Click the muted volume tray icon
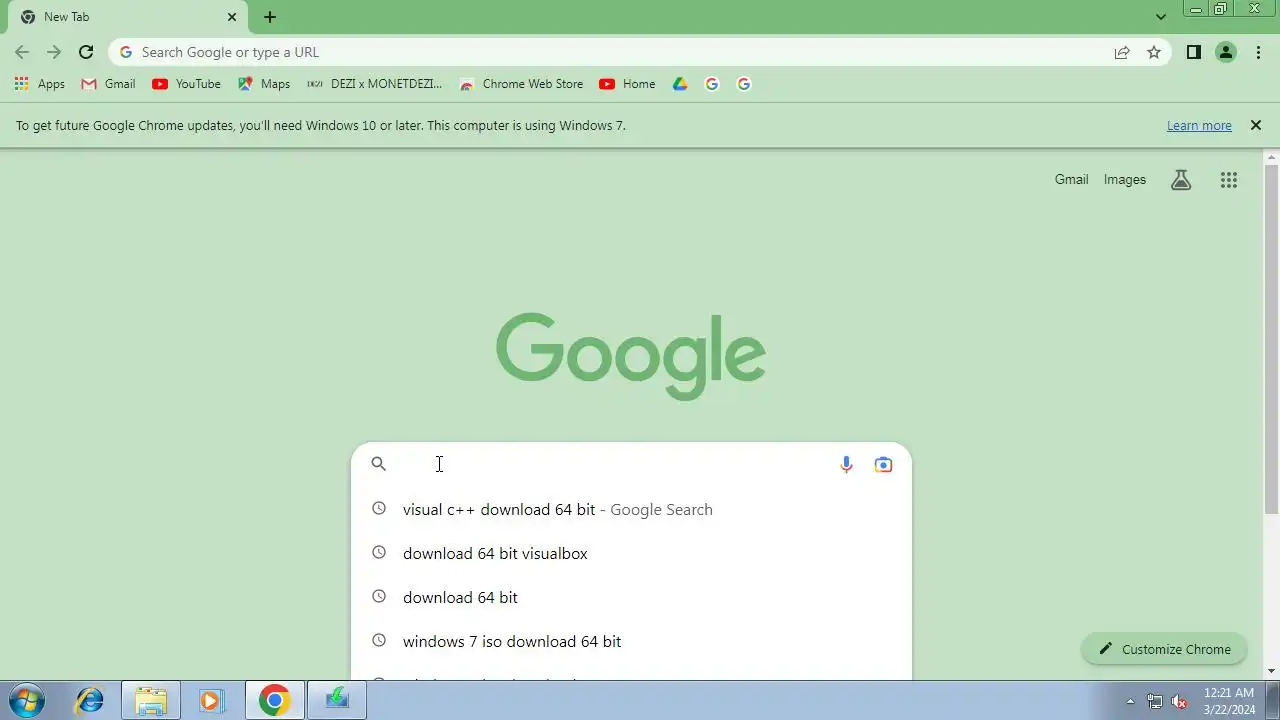 click(1179, 701)
